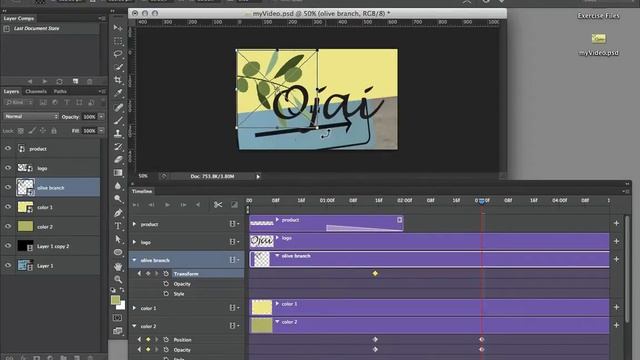
Task: Hide the Layer 1 layer
Action: click(x=8, y=265)
